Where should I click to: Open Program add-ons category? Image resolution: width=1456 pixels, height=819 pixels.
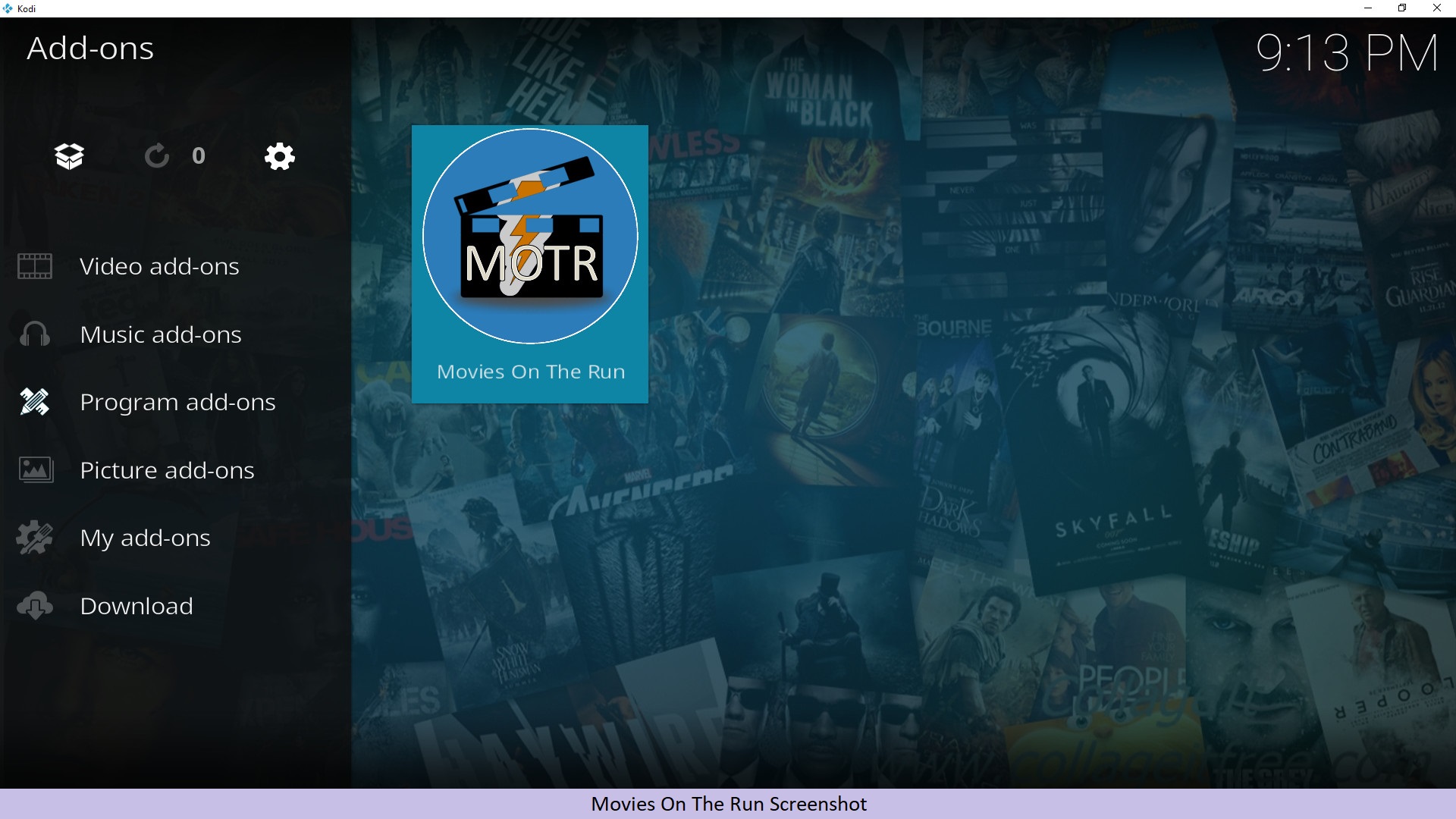point(177,402)
